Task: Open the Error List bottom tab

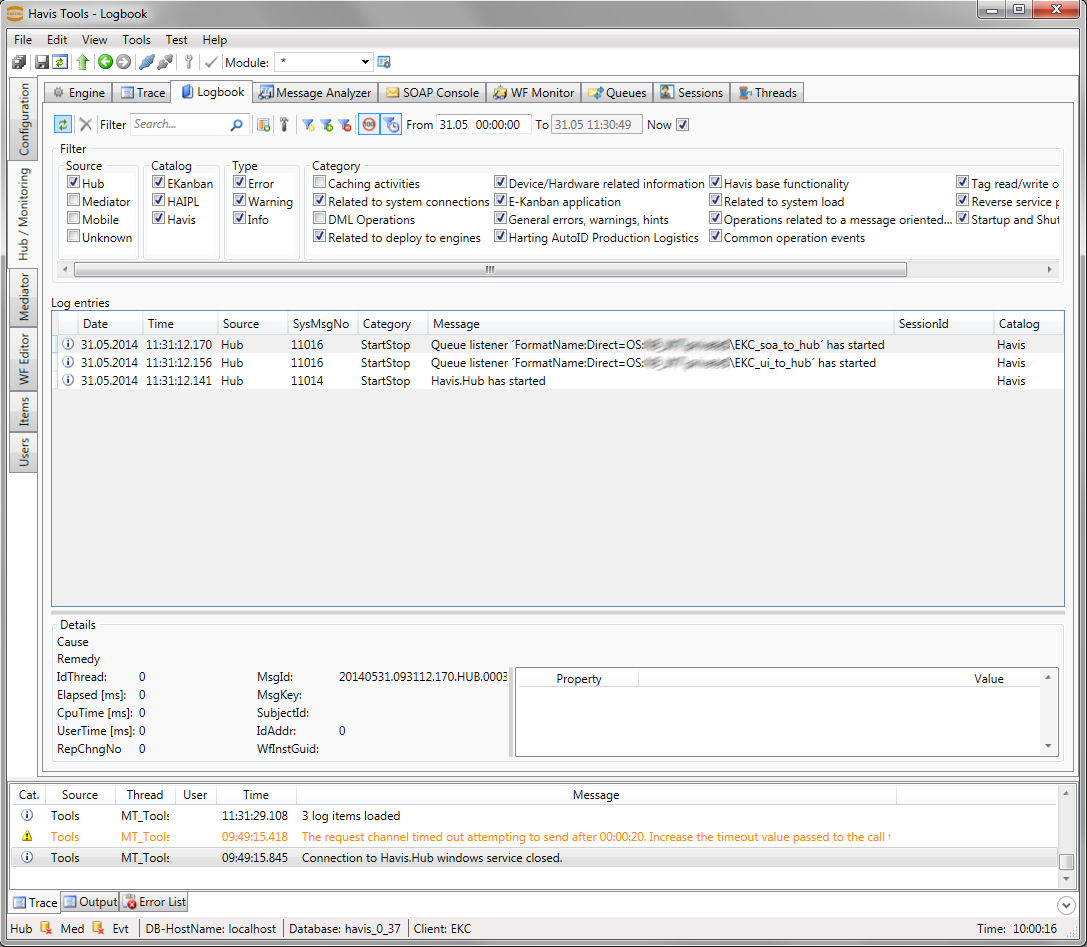Action: [x=154, y=902]
